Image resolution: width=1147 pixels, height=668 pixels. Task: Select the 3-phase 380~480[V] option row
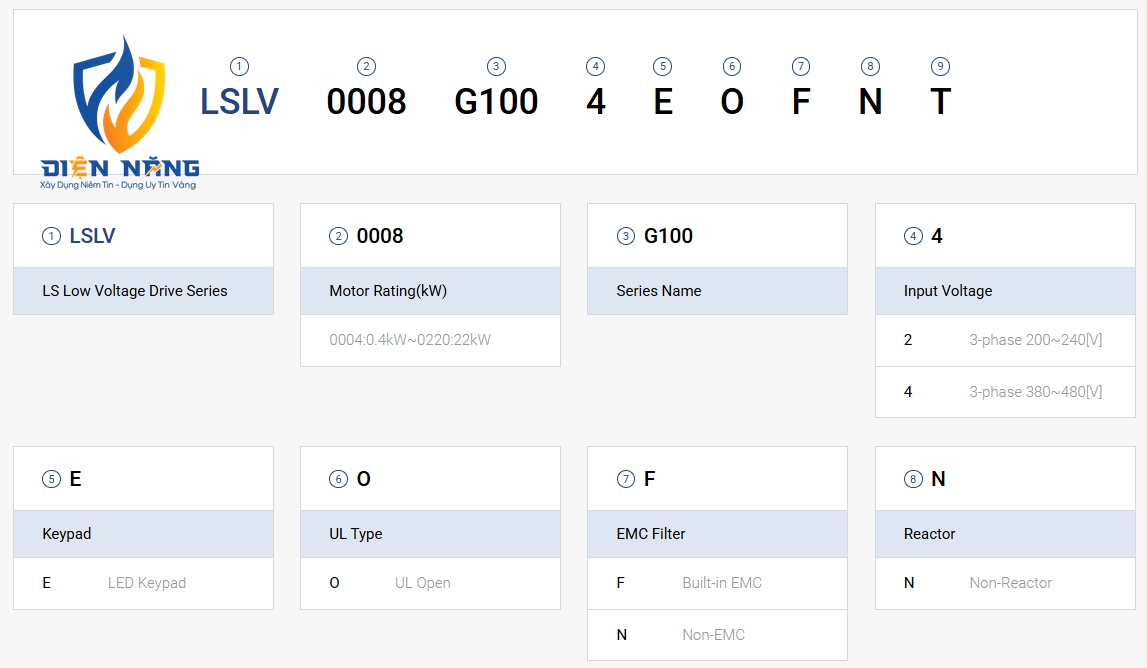coord(1005,392)
